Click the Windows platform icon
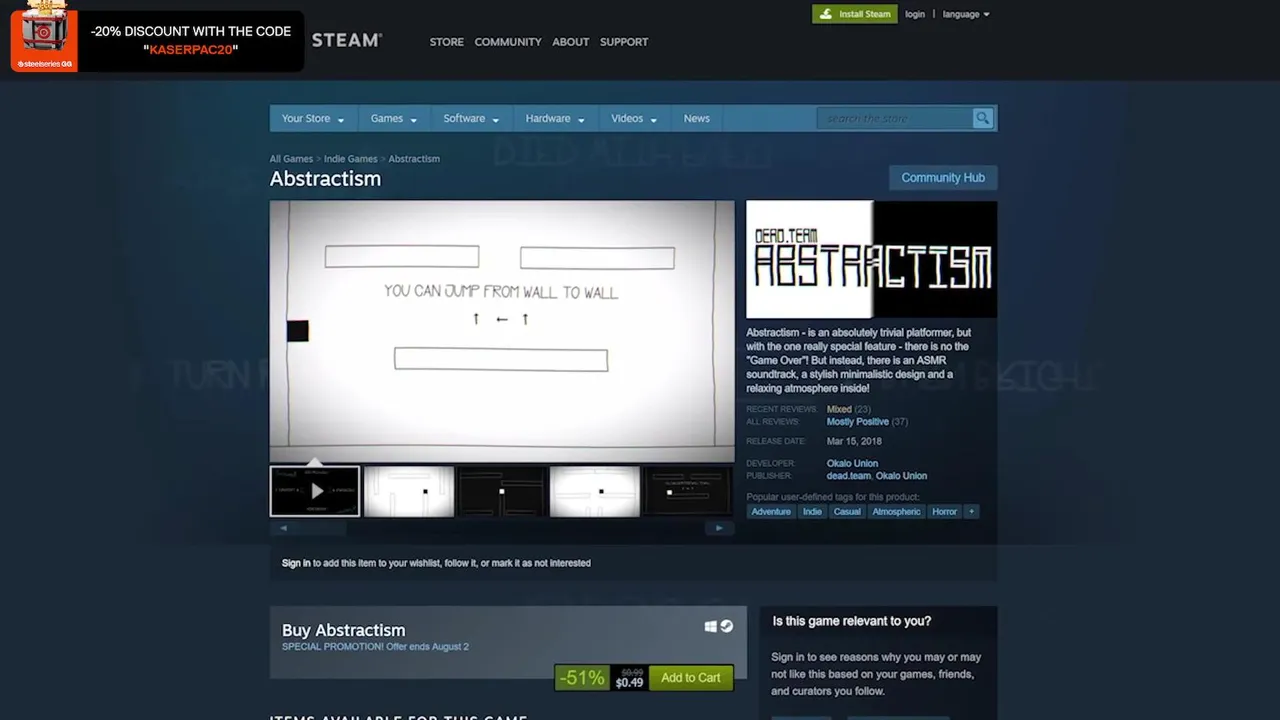 click(x=710, y=627)
